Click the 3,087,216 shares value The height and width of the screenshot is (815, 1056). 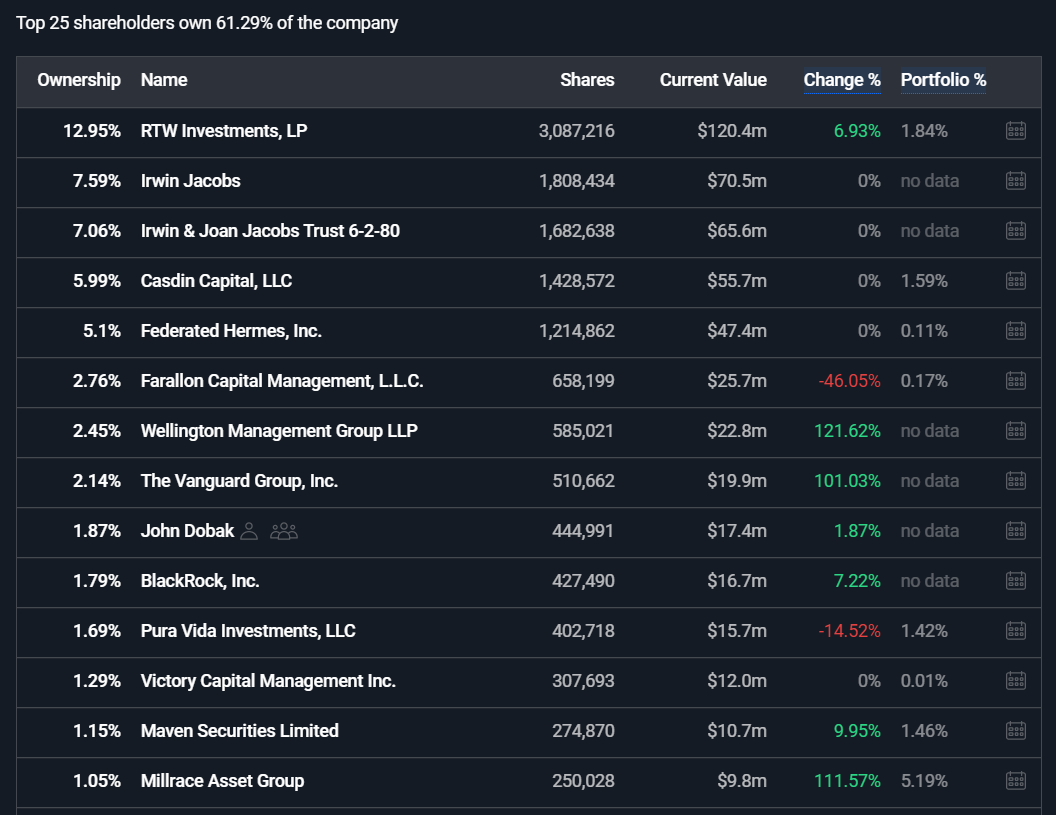(x=576, y=131)
